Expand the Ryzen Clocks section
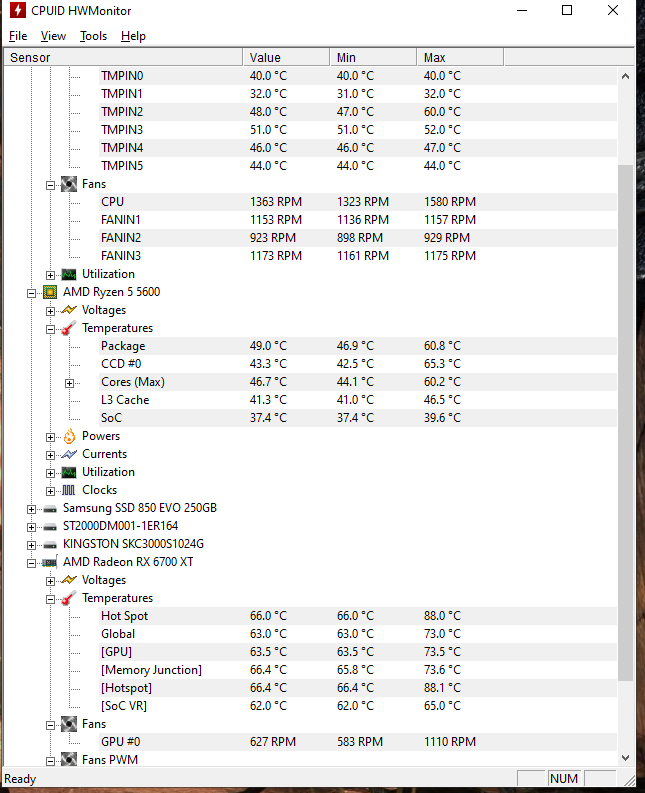 [x=50, y=491]
